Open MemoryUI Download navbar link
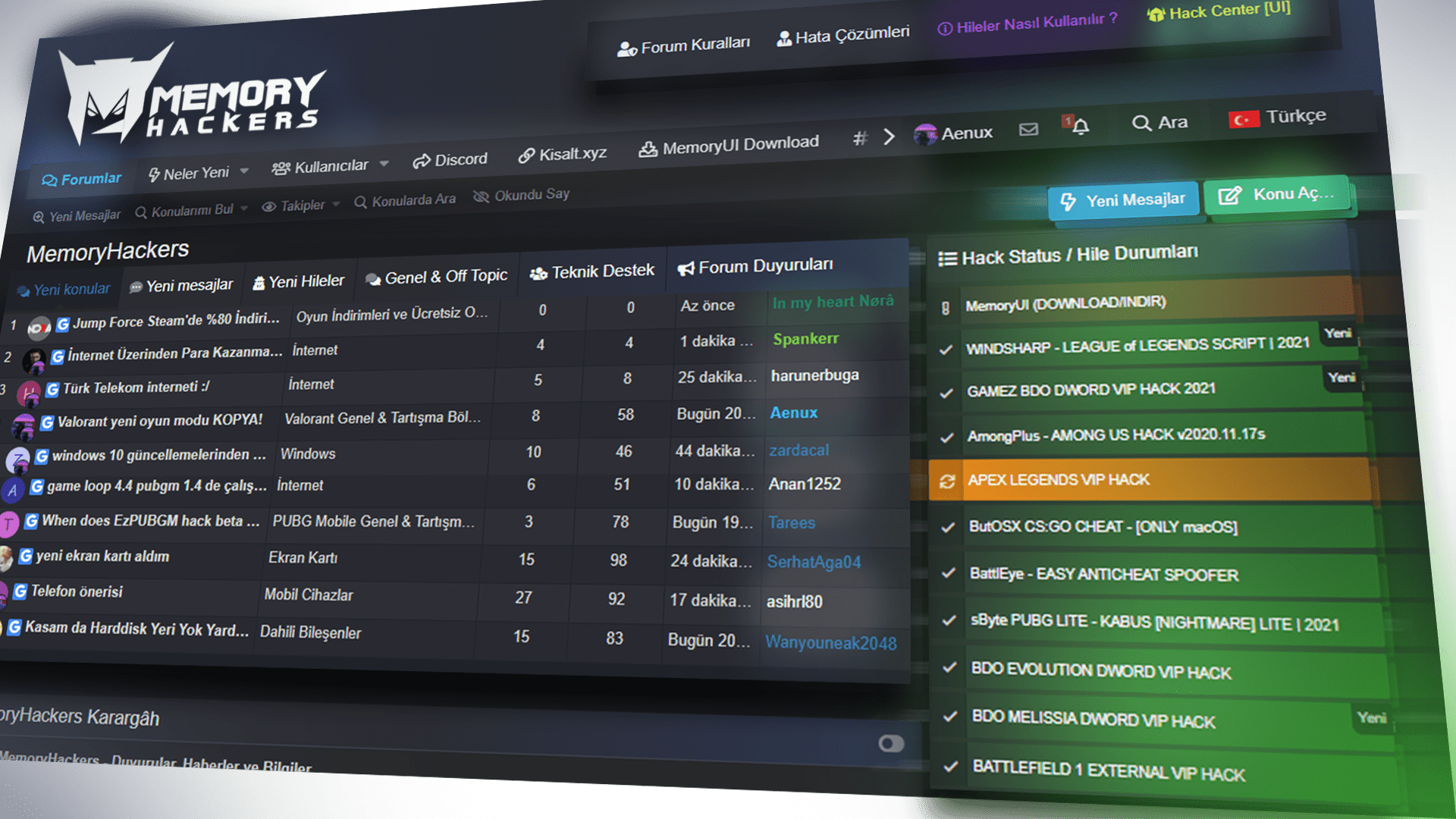 click(729, 145)
